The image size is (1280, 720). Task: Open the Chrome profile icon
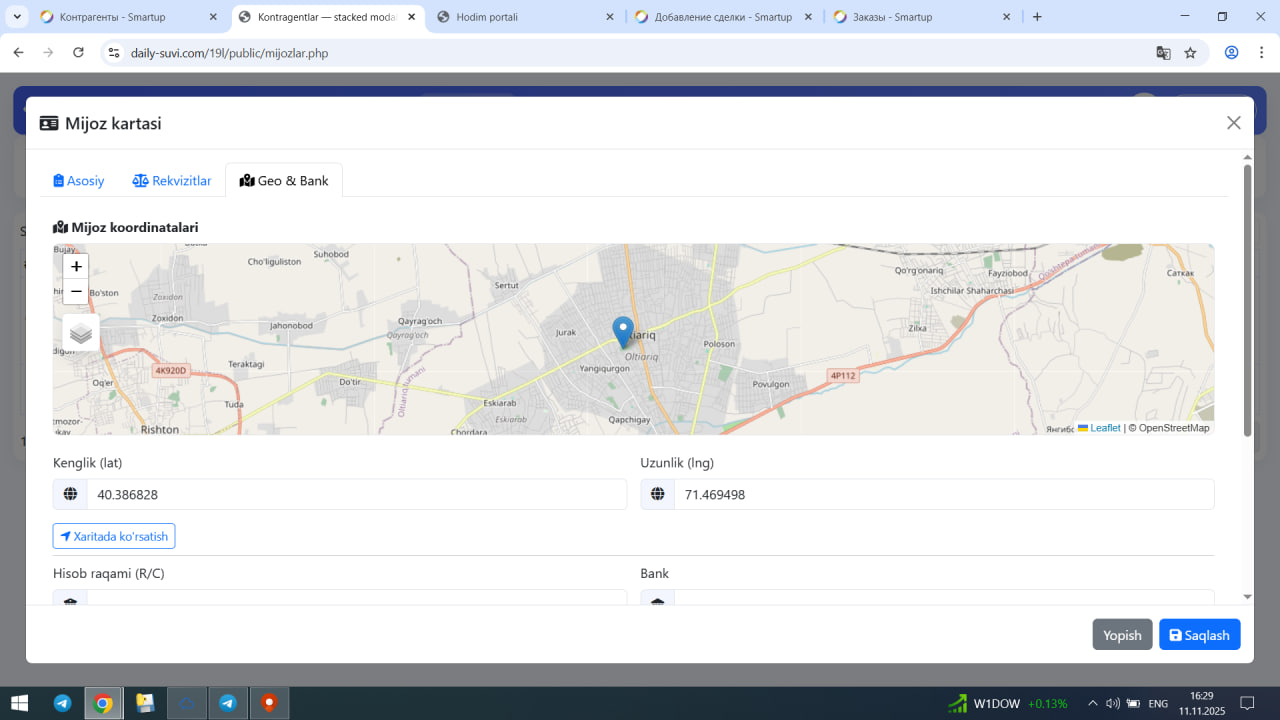[x=1232, y=53]
